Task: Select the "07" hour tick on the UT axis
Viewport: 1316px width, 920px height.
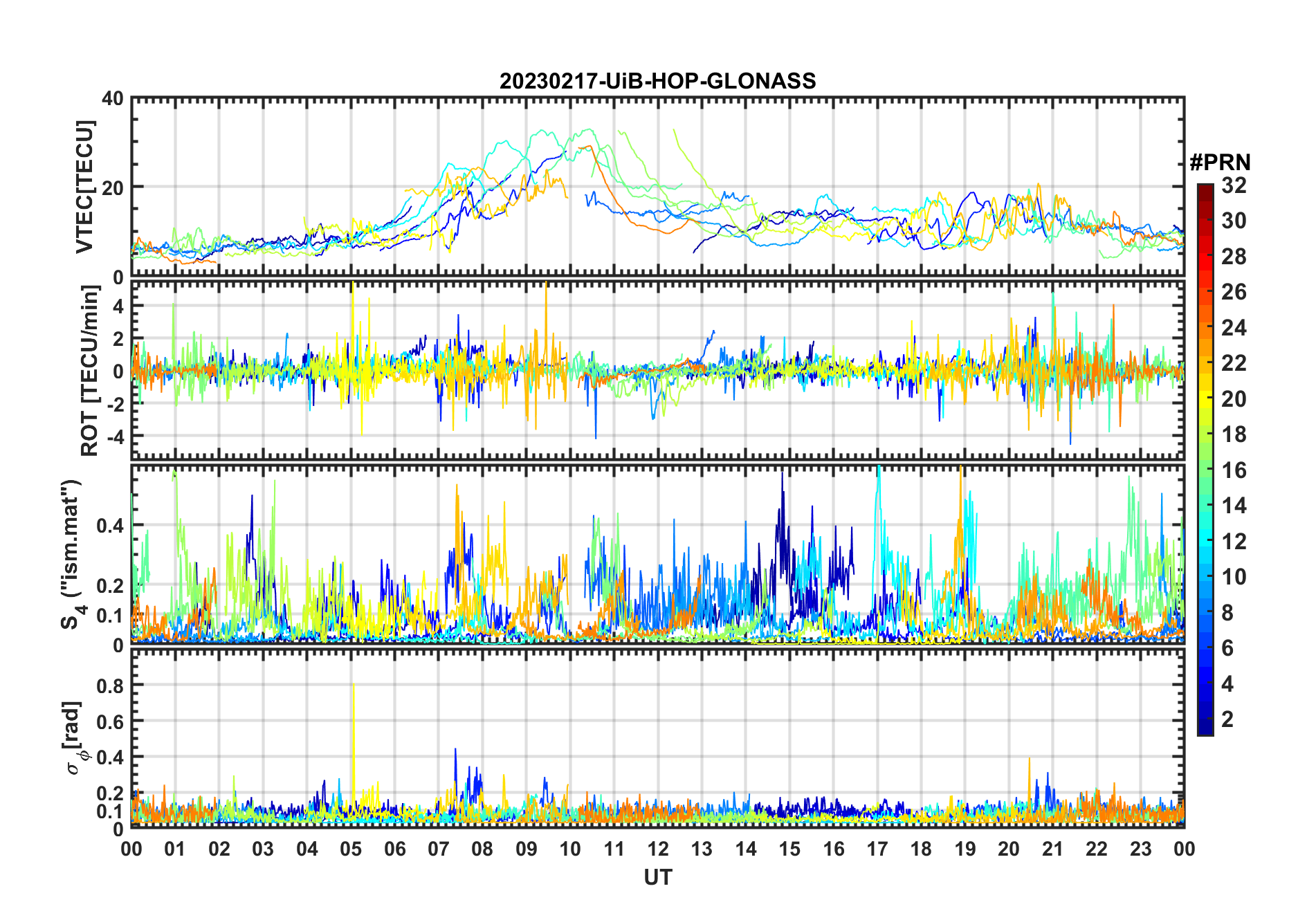Action: pyautogui.click(x=439, y=849)
